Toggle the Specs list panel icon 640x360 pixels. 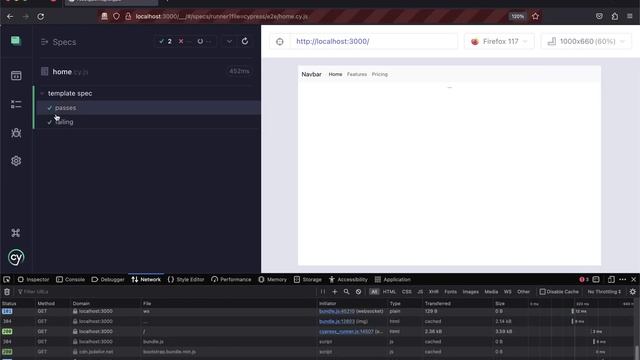(x=44, y=42)
